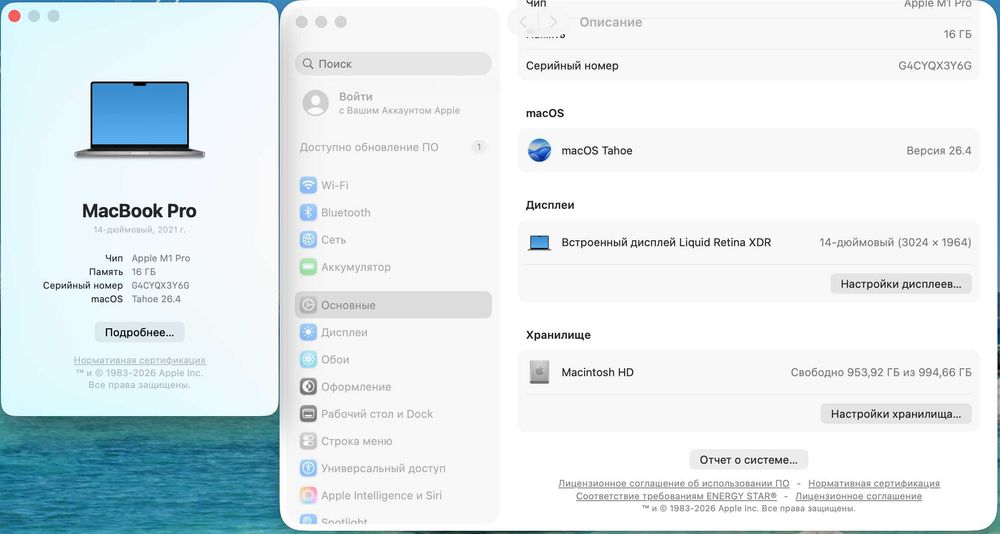The width and height of the screenshot is (1000, 534).
Task: Open Лицензионное соглашение об использовании ПО
Action: (x=673, y=484)
